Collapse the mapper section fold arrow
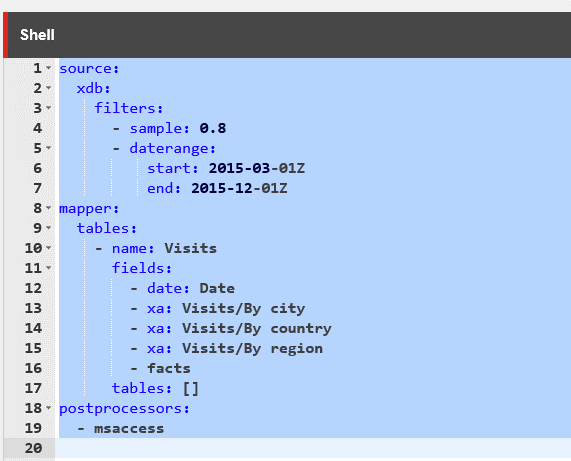The height and width of the screenshot is (461, 571). point(48,208)
